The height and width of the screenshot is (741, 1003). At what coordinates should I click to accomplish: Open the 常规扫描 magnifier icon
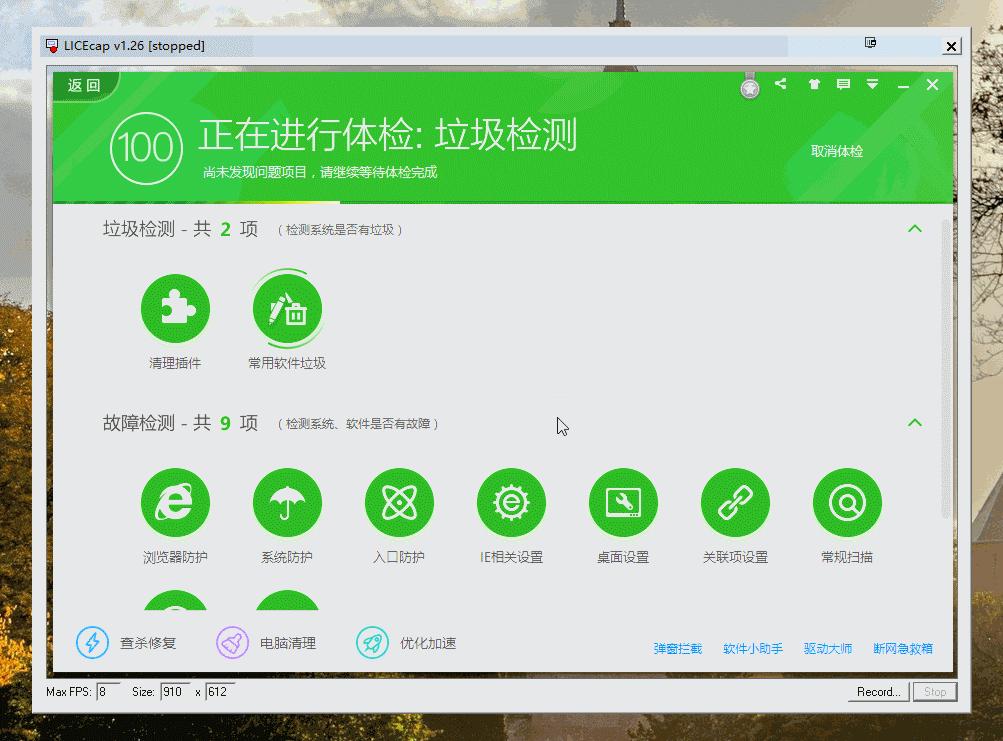[x=847, y=502]
